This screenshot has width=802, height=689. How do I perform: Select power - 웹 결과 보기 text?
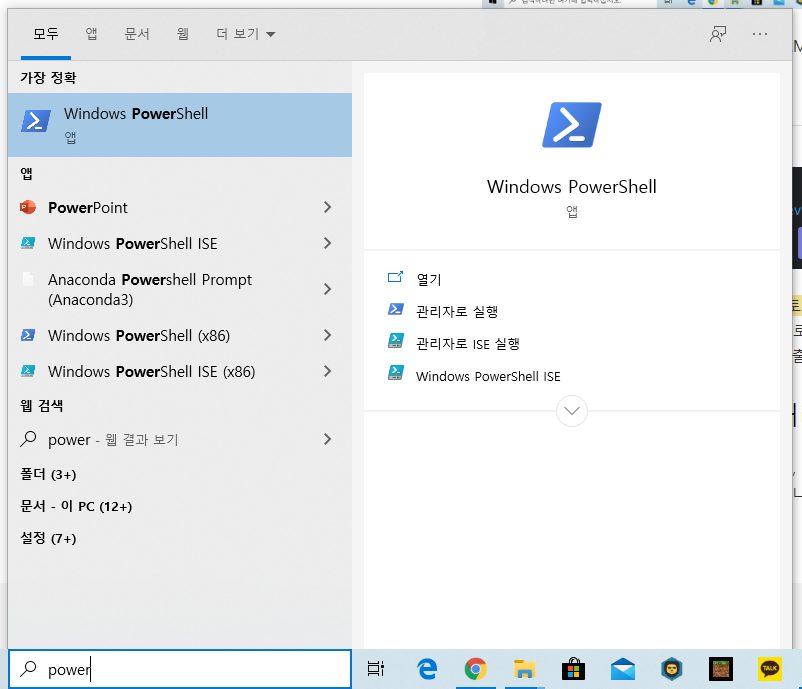coord(113,439)
